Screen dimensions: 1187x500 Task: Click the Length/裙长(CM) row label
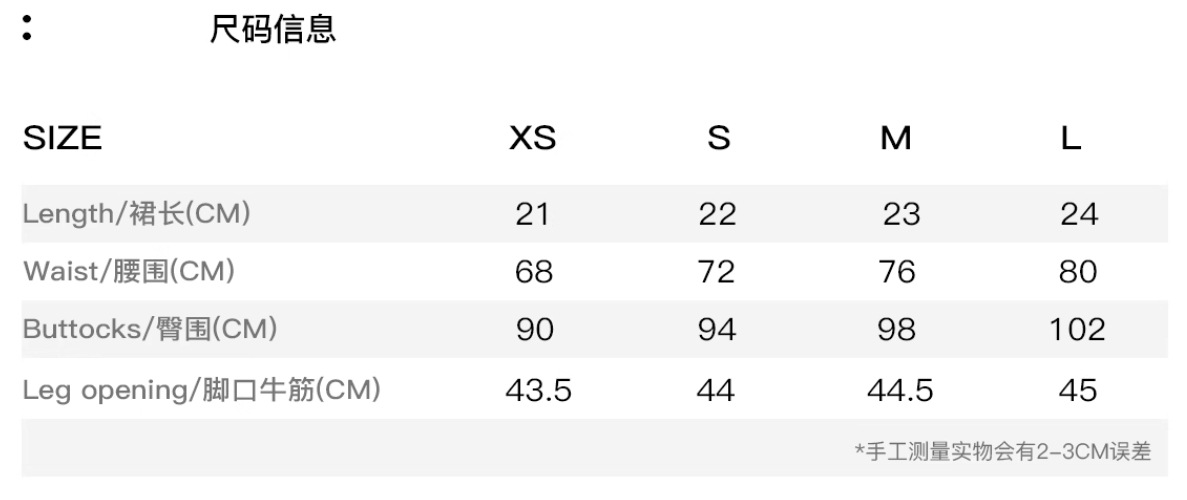pos(136,213)
